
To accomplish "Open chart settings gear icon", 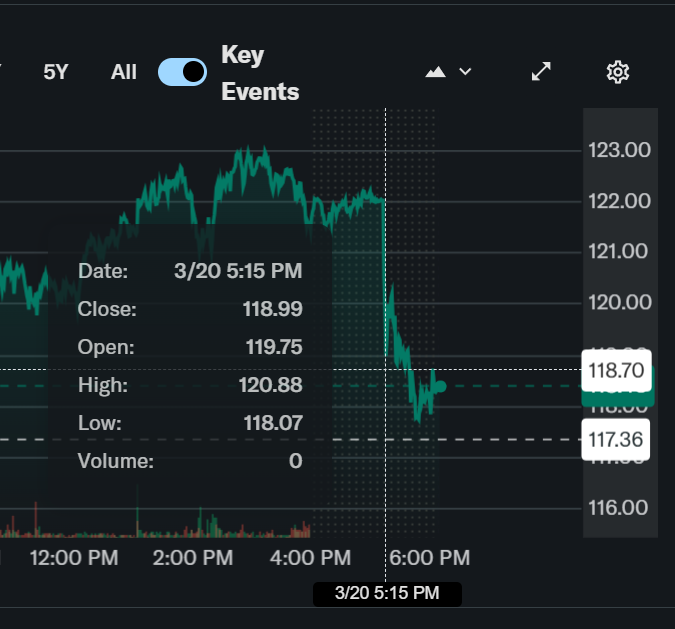I will (x=618, y=72).
